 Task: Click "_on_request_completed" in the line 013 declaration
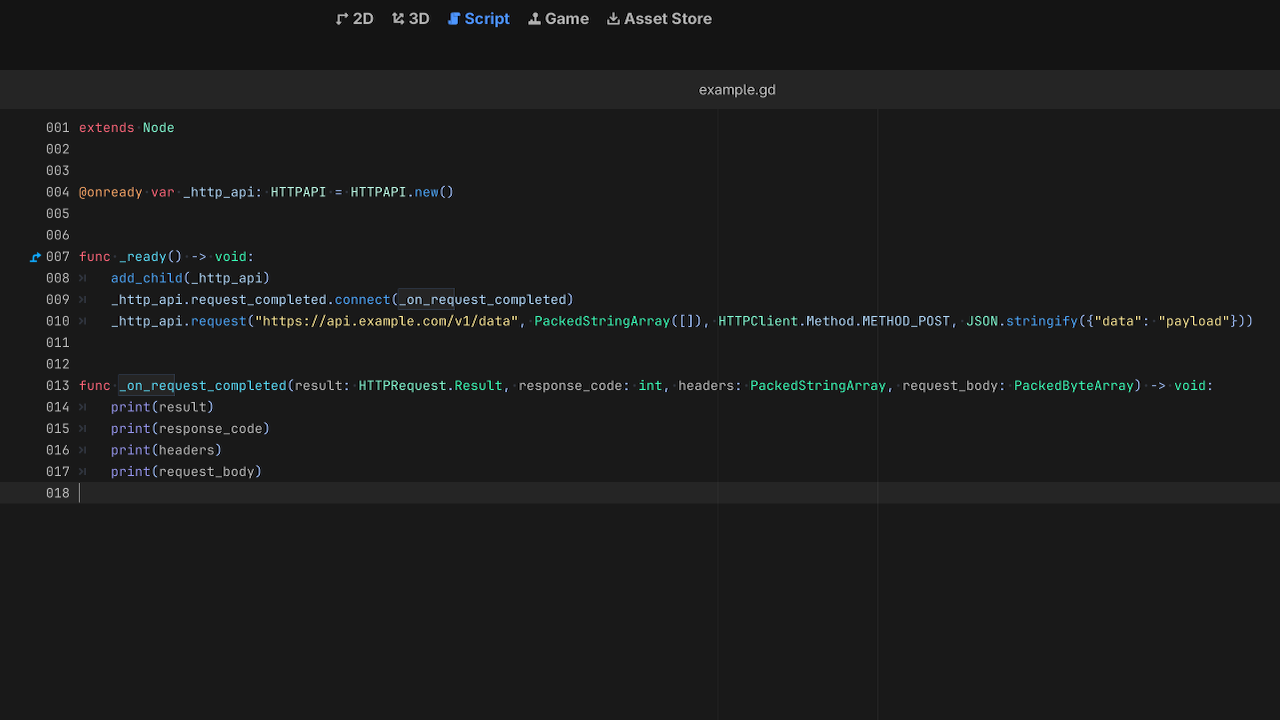coord(203,386)
